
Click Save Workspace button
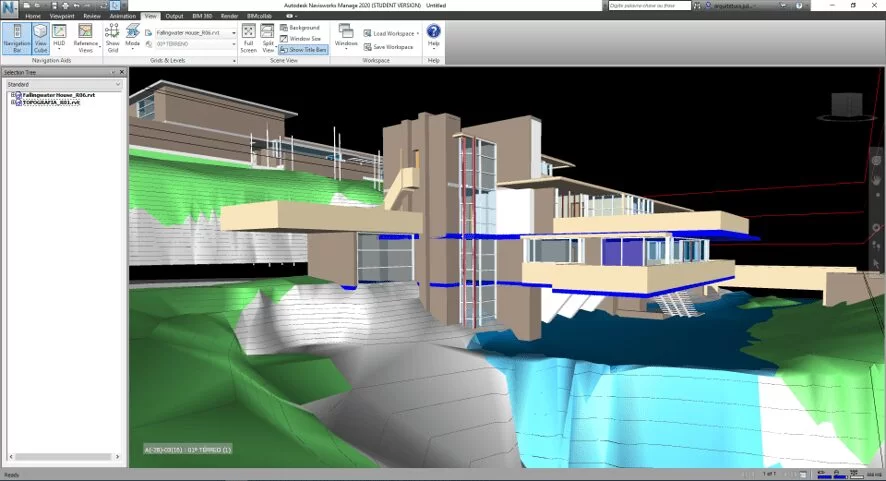click(x=389, y=47)
